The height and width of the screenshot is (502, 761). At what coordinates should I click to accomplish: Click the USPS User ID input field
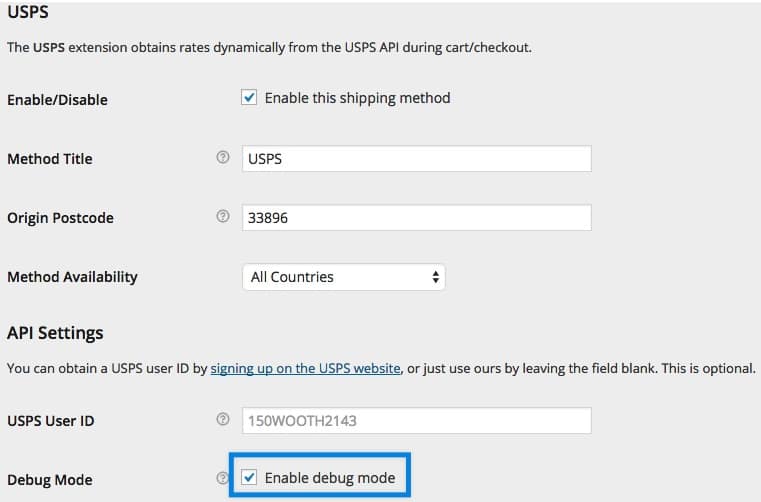click(416, 421)
